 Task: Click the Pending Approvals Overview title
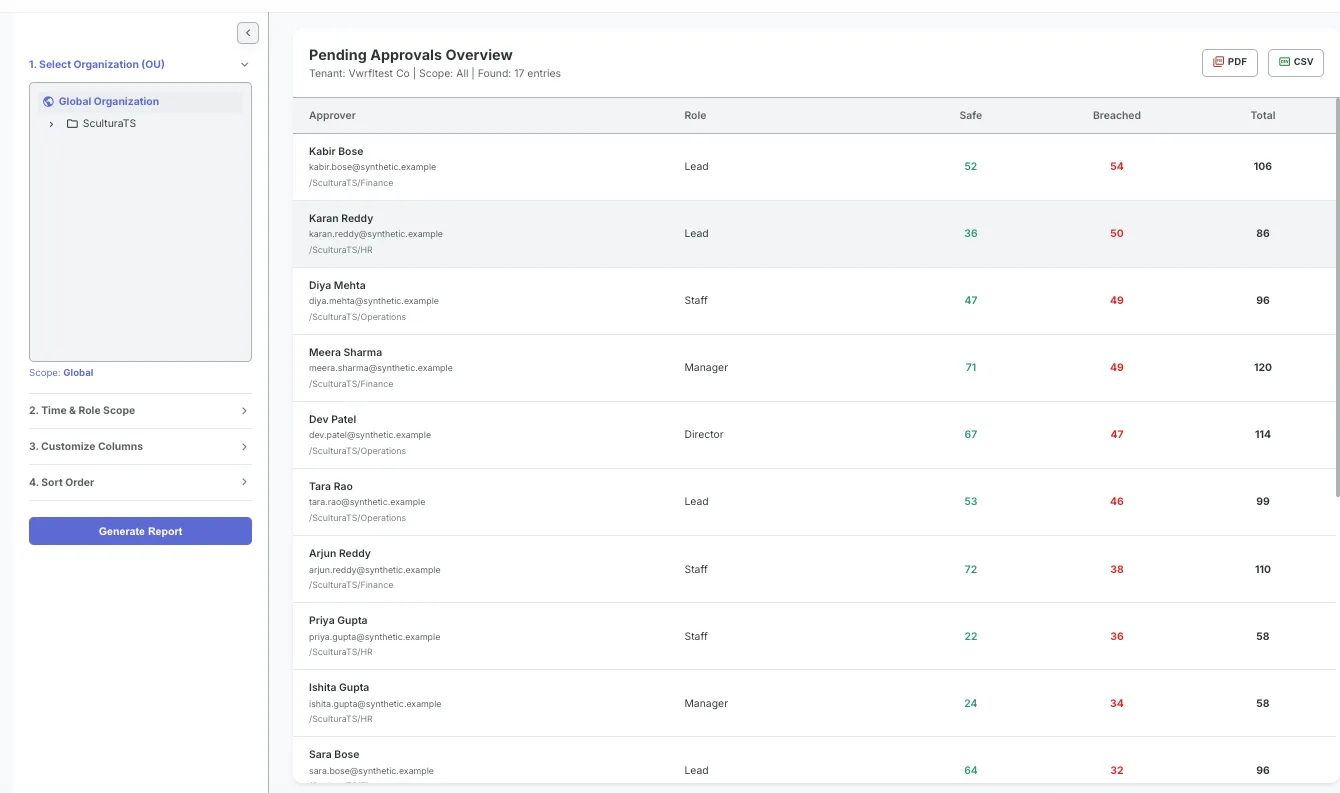pos(410,55)
